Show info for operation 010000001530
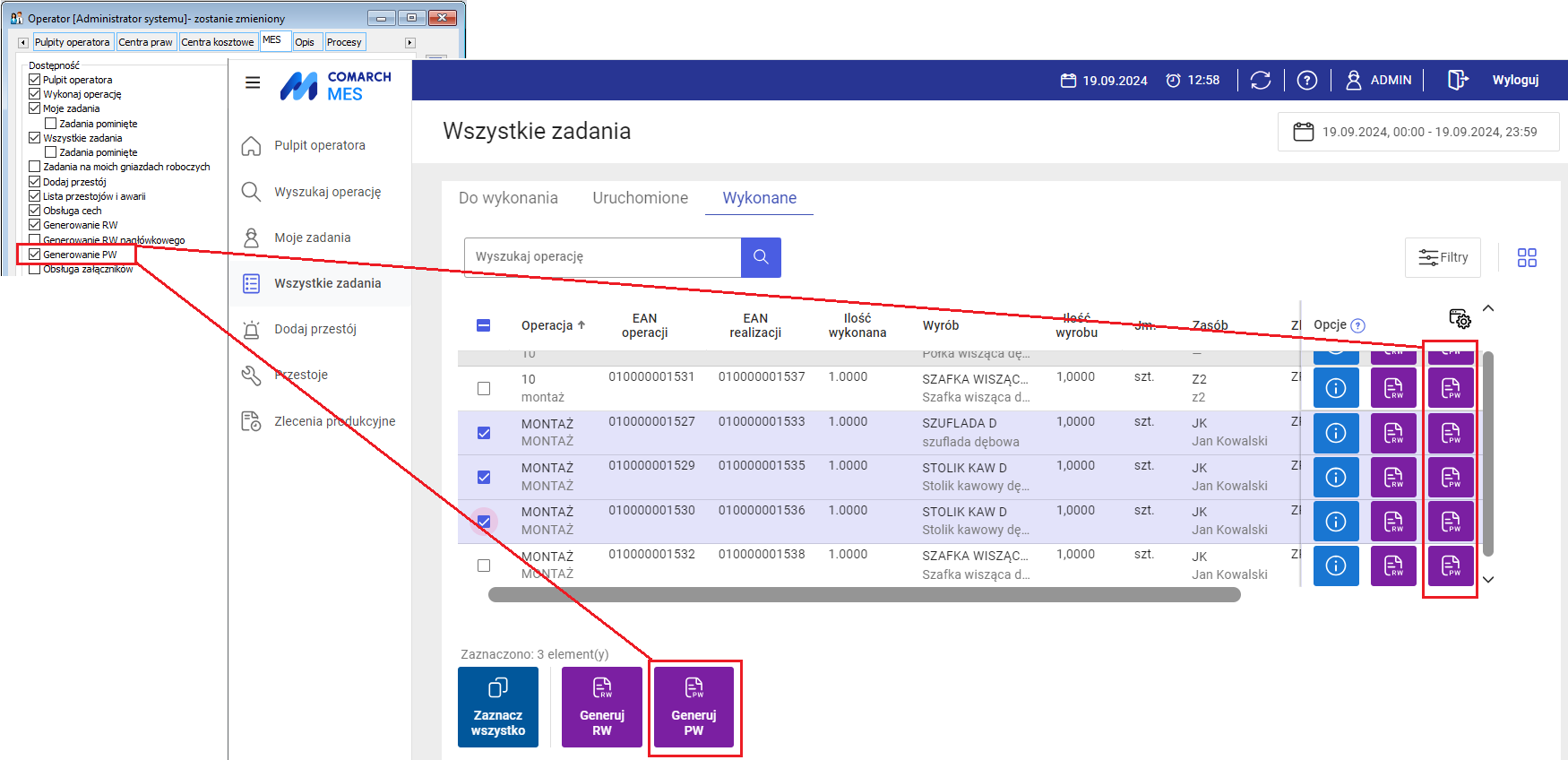The width and height of the screenshot is (1568, 760). click(1336, 521)
